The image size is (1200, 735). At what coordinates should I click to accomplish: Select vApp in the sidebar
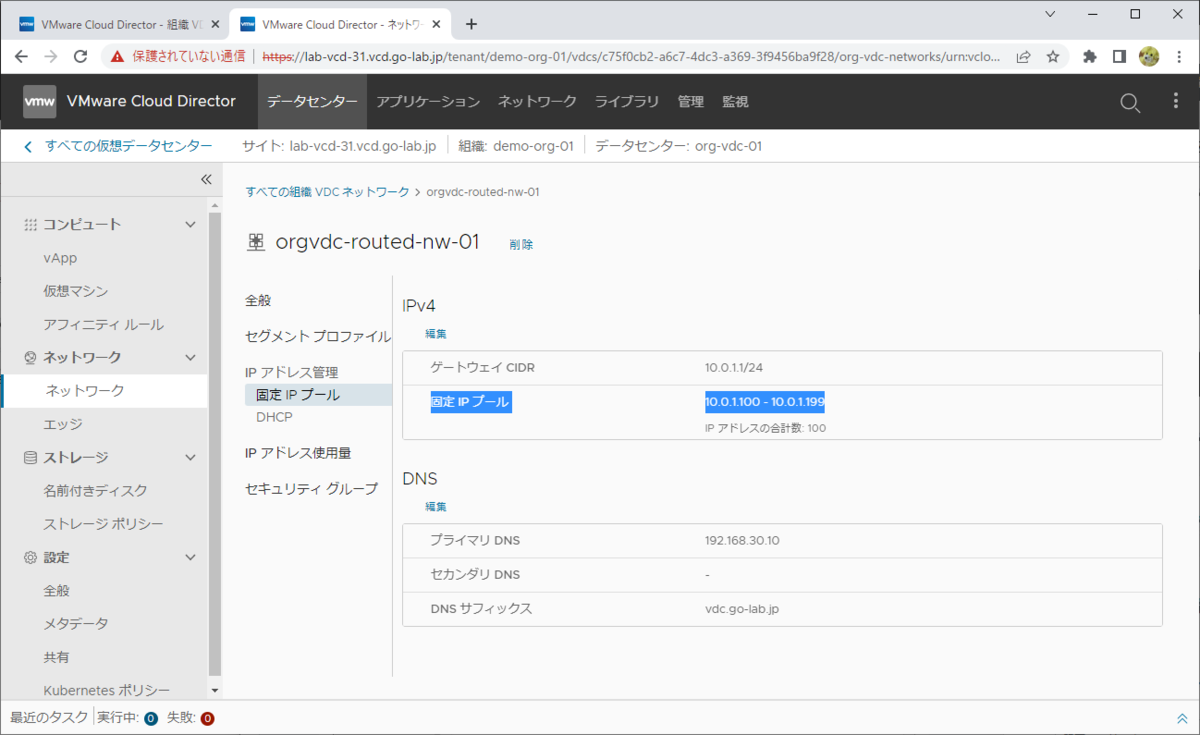[60, 258]
